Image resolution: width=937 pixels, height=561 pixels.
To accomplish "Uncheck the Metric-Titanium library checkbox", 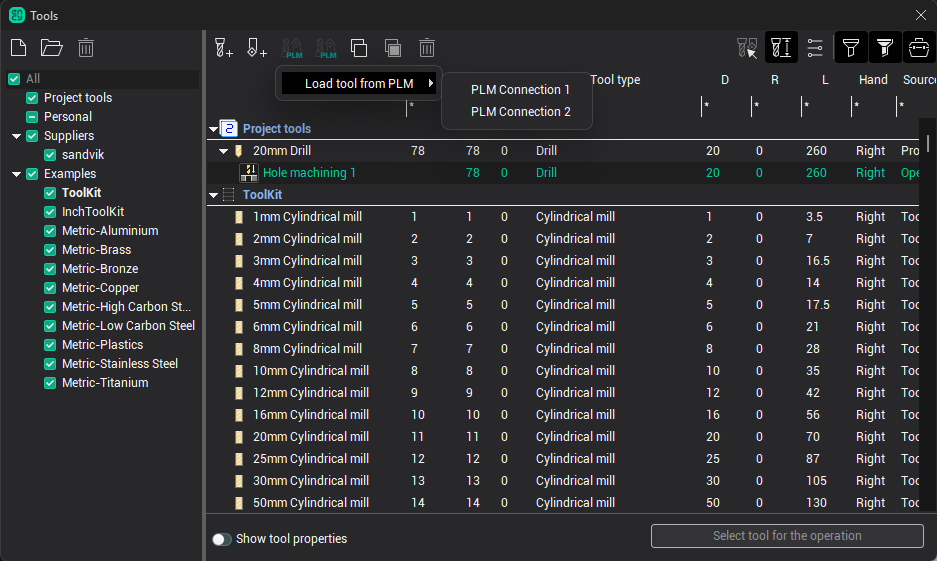I will coord(51,383).
